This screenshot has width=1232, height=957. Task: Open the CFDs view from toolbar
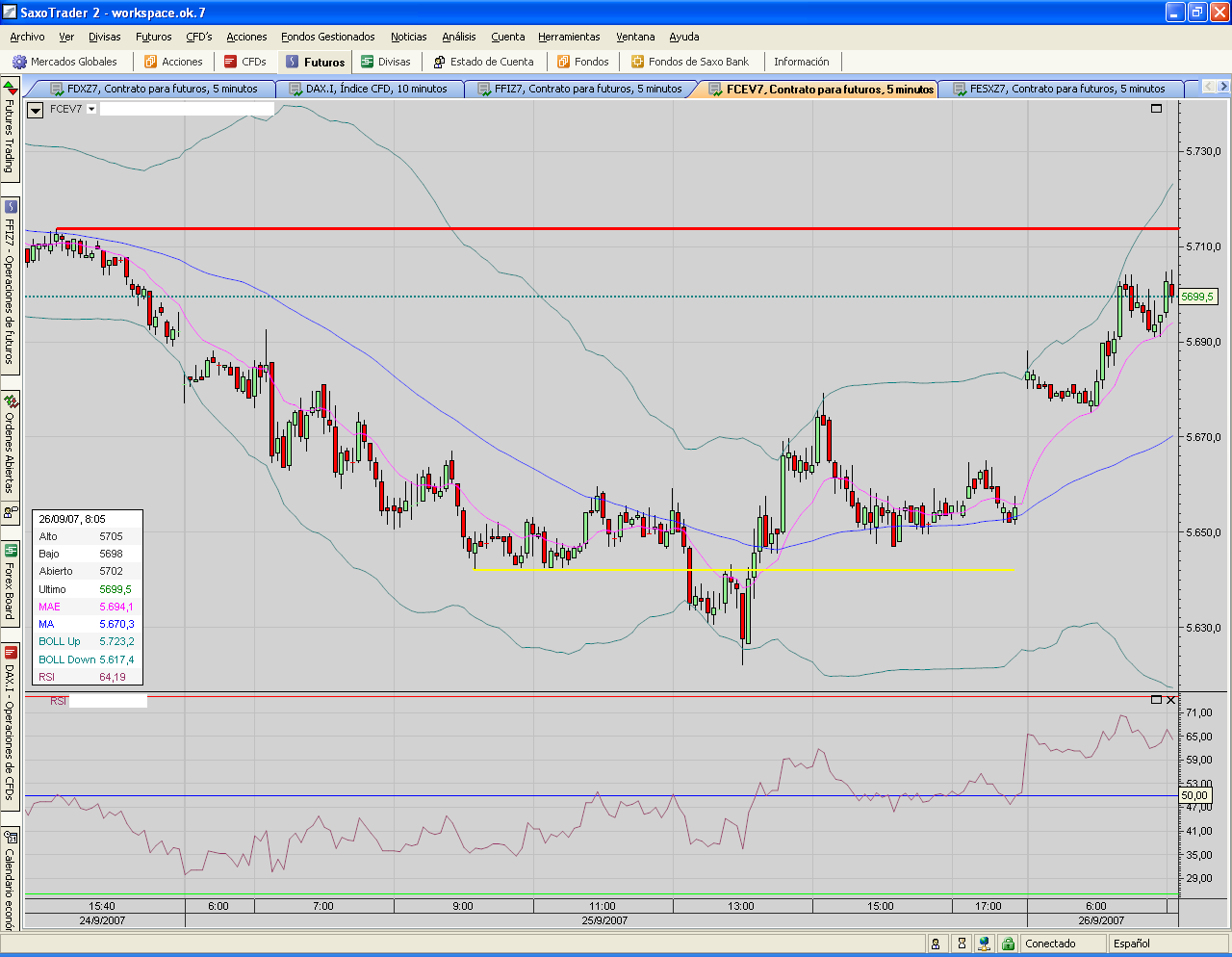click(x=244, y=62)
